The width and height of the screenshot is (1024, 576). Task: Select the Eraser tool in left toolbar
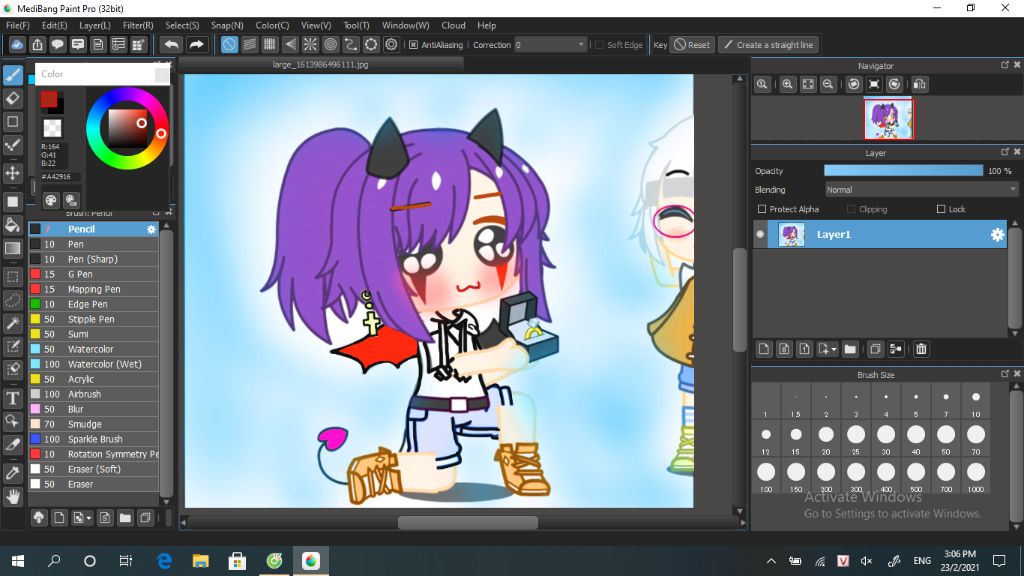coord(12,99)
